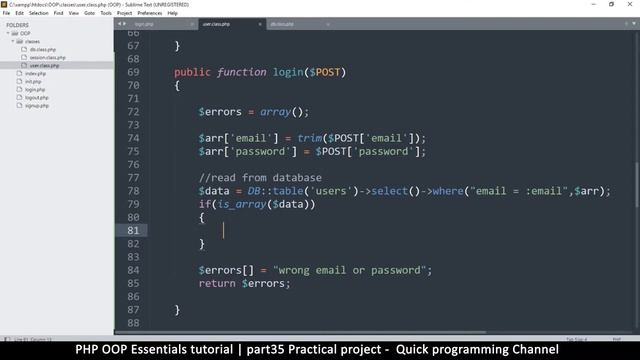Image resolution: width=640 pixels, height=360 pixels.
Task: Click 'where' method on line 78
Action: (x=448, y=191)
